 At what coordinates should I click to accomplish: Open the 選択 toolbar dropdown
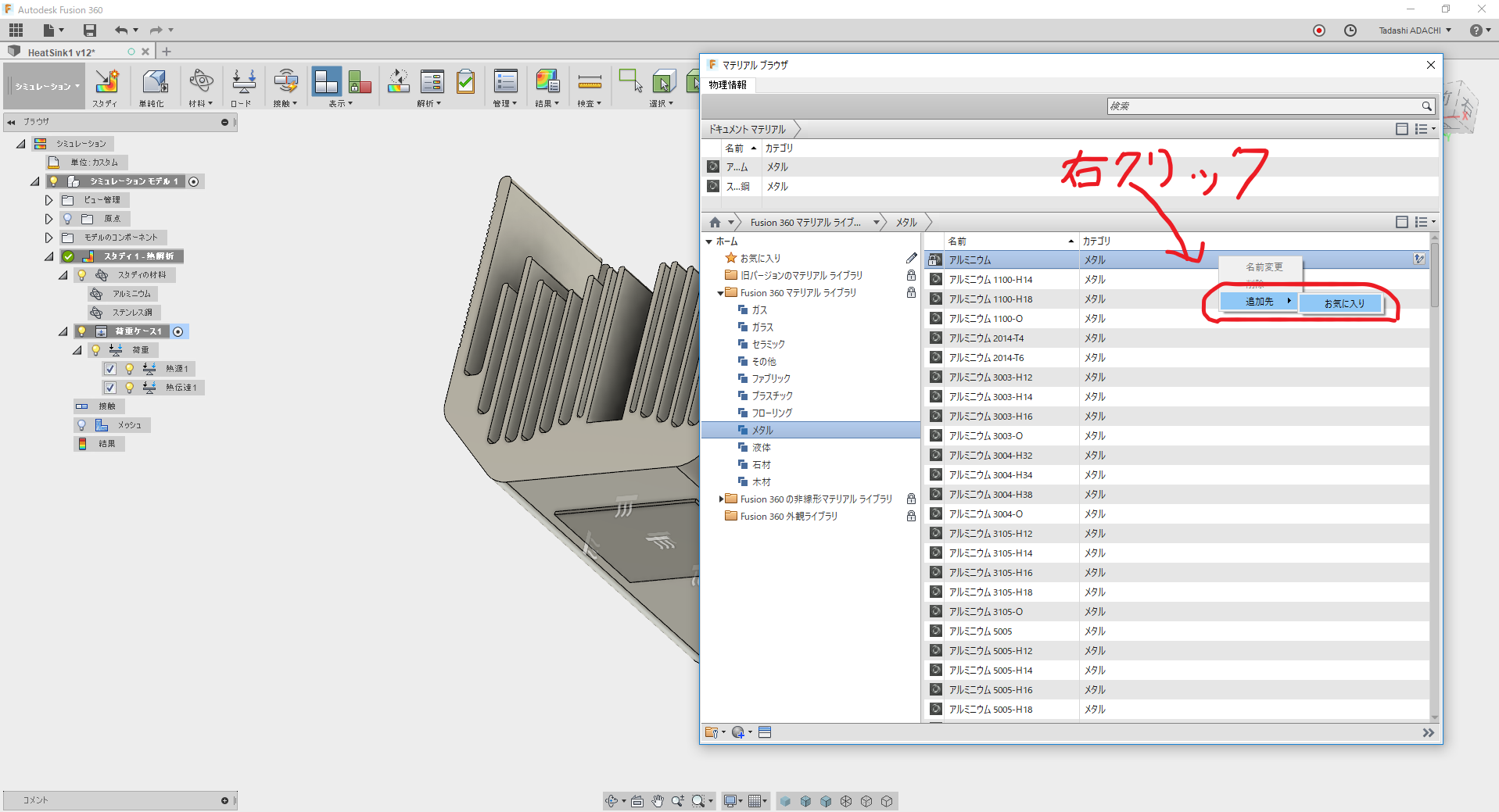point(661,103)
